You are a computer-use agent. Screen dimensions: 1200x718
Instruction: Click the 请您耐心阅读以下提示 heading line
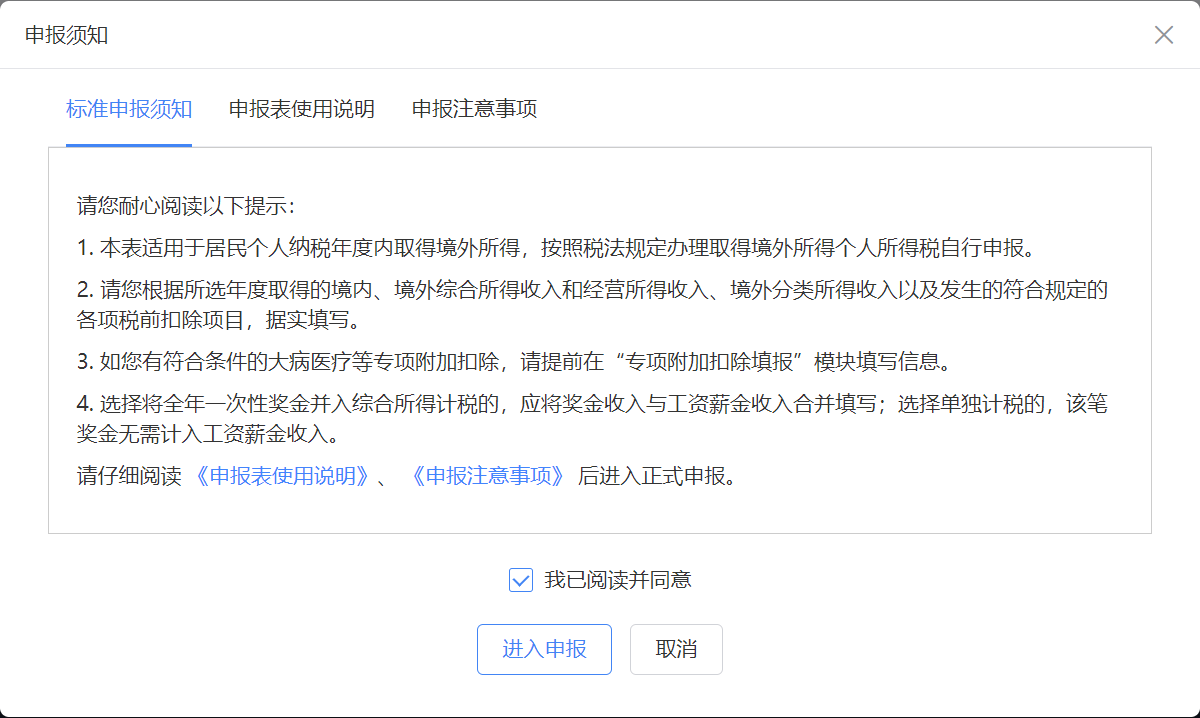[187, 207]
